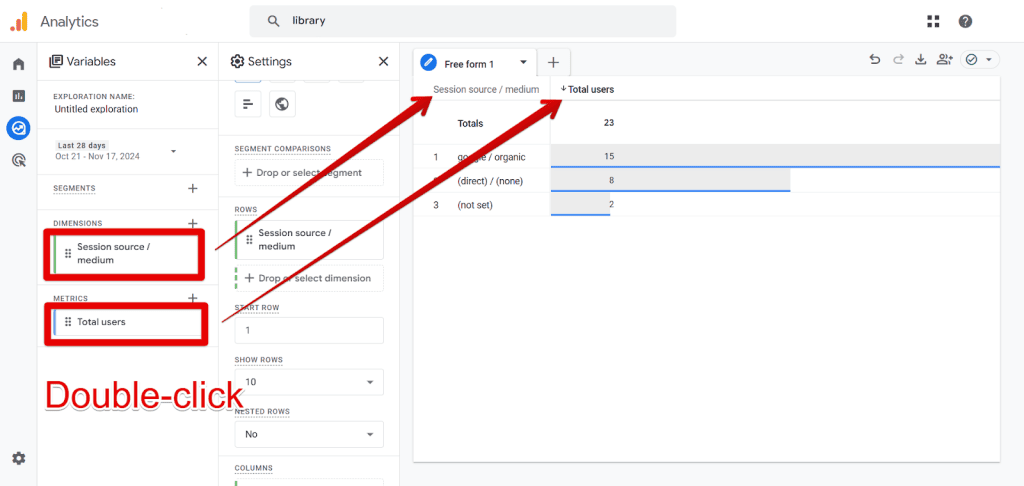
Task: Close the Settings panel
Action: (383, 61)
